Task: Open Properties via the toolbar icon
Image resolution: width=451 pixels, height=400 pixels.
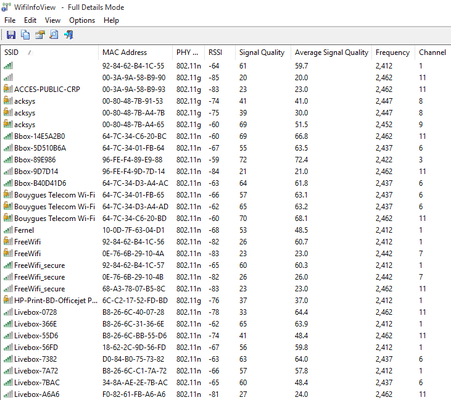Action: coord(40,35)
